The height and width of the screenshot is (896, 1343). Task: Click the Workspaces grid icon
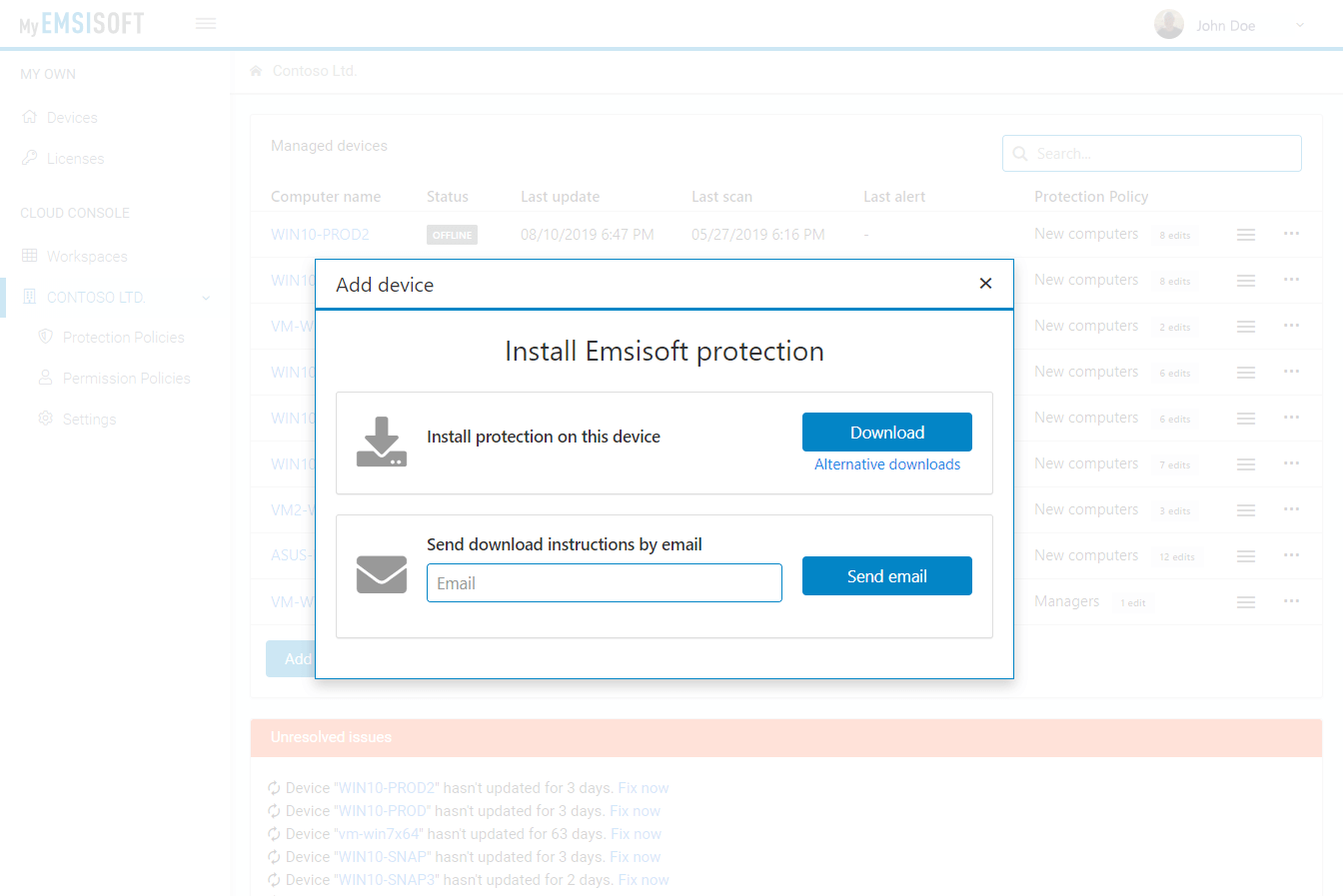[29, 256]
